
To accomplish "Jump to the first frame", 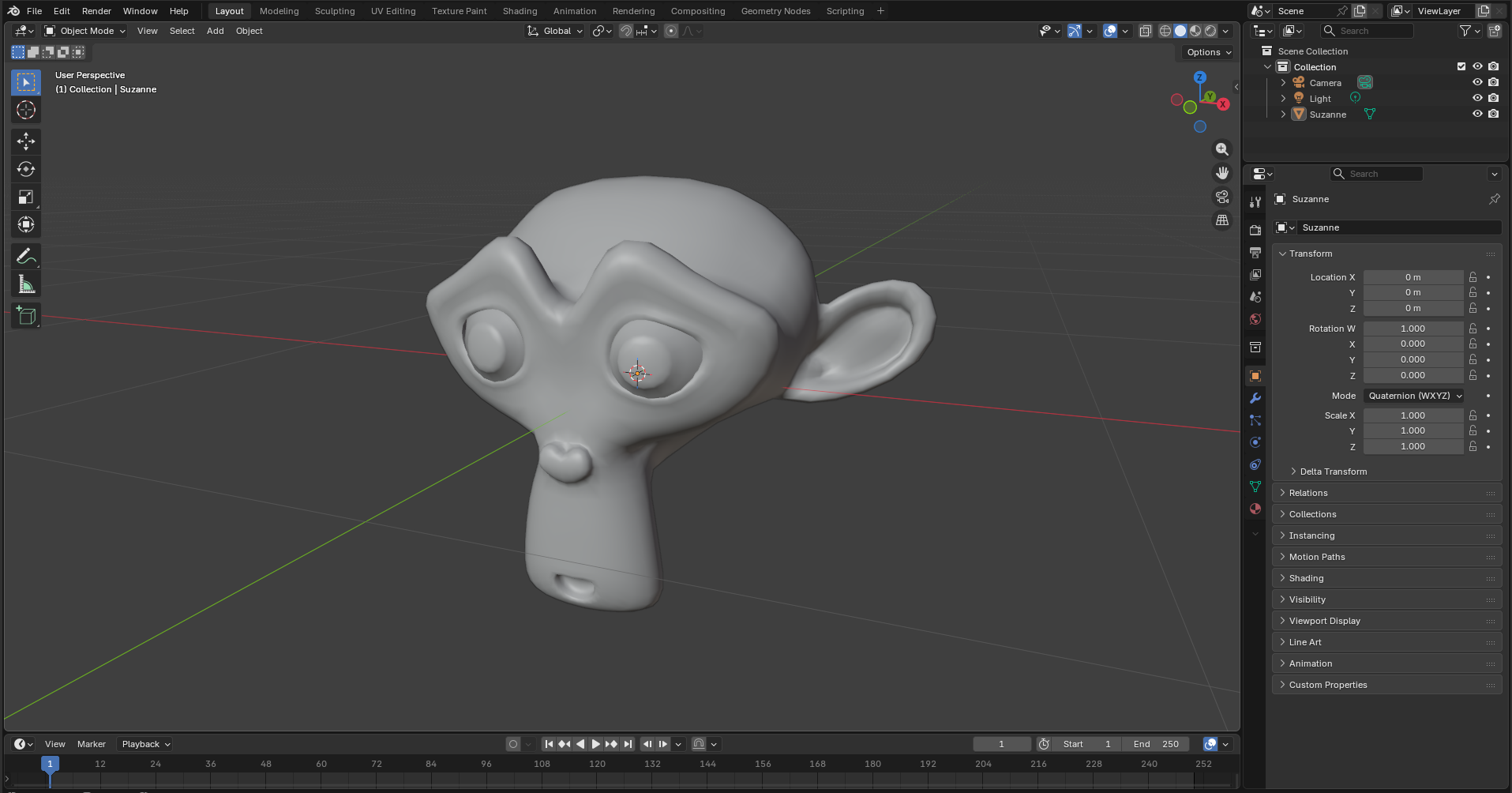I will click(x=549, y=744).
